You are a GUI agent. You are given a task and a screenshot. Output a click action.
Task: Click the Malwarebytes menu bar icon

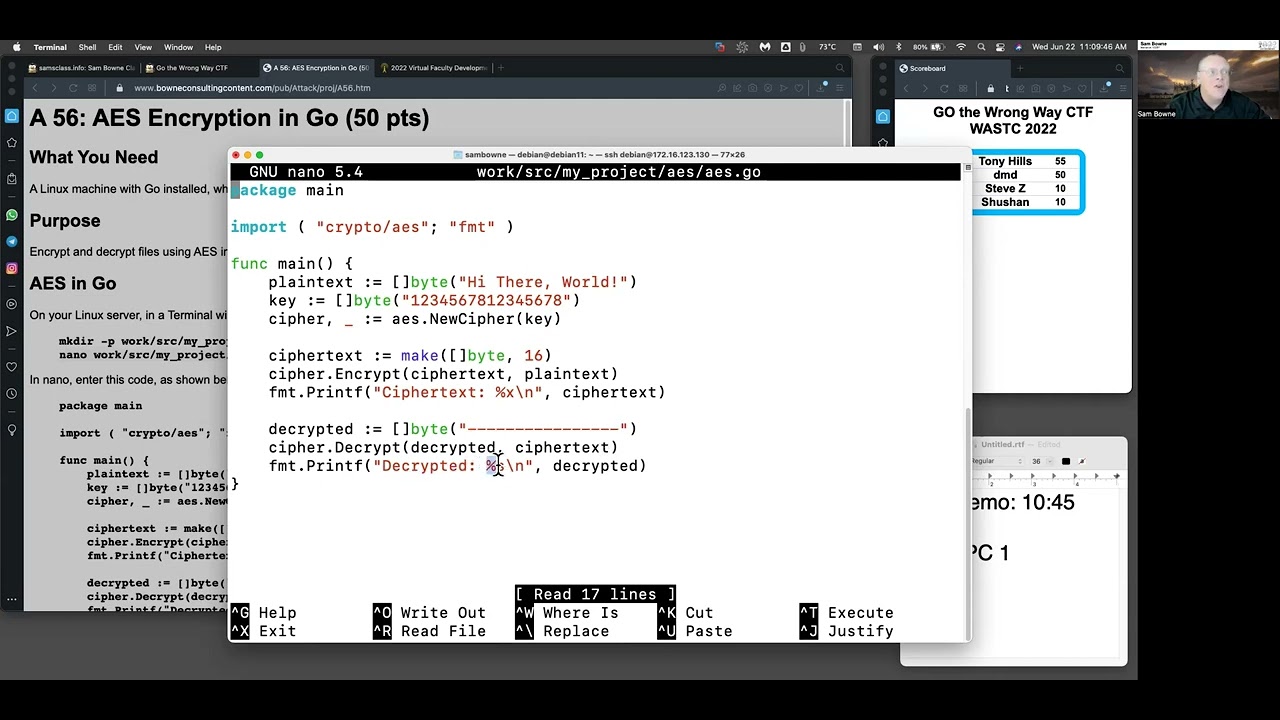point(765,47)
